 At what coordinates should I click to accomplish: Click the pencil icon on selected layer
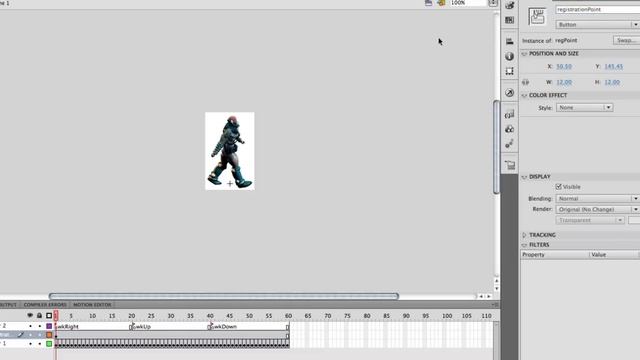pos(20,335)
